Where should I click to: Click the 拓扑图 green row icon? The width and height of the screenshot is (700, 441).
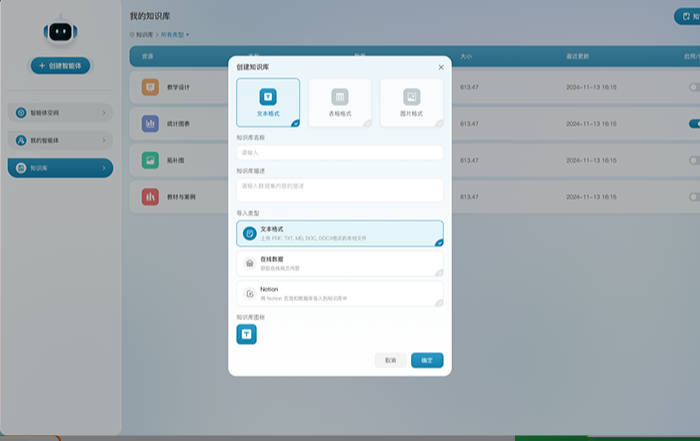[150, 160]
